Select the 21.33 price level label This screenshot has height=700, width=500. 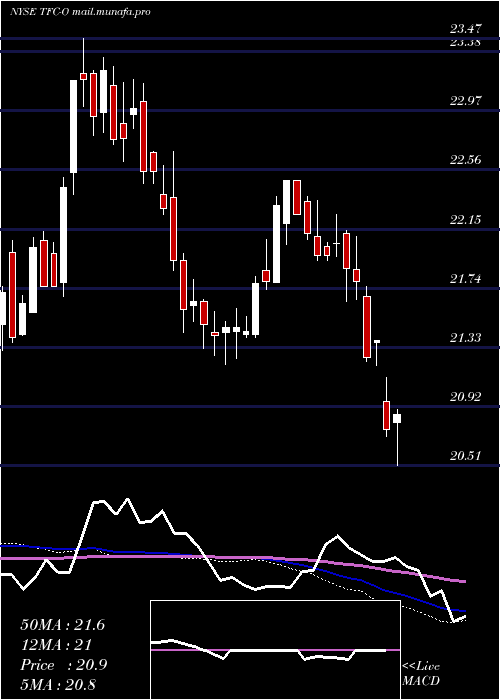pyautogui.click(x=466, y=338)
